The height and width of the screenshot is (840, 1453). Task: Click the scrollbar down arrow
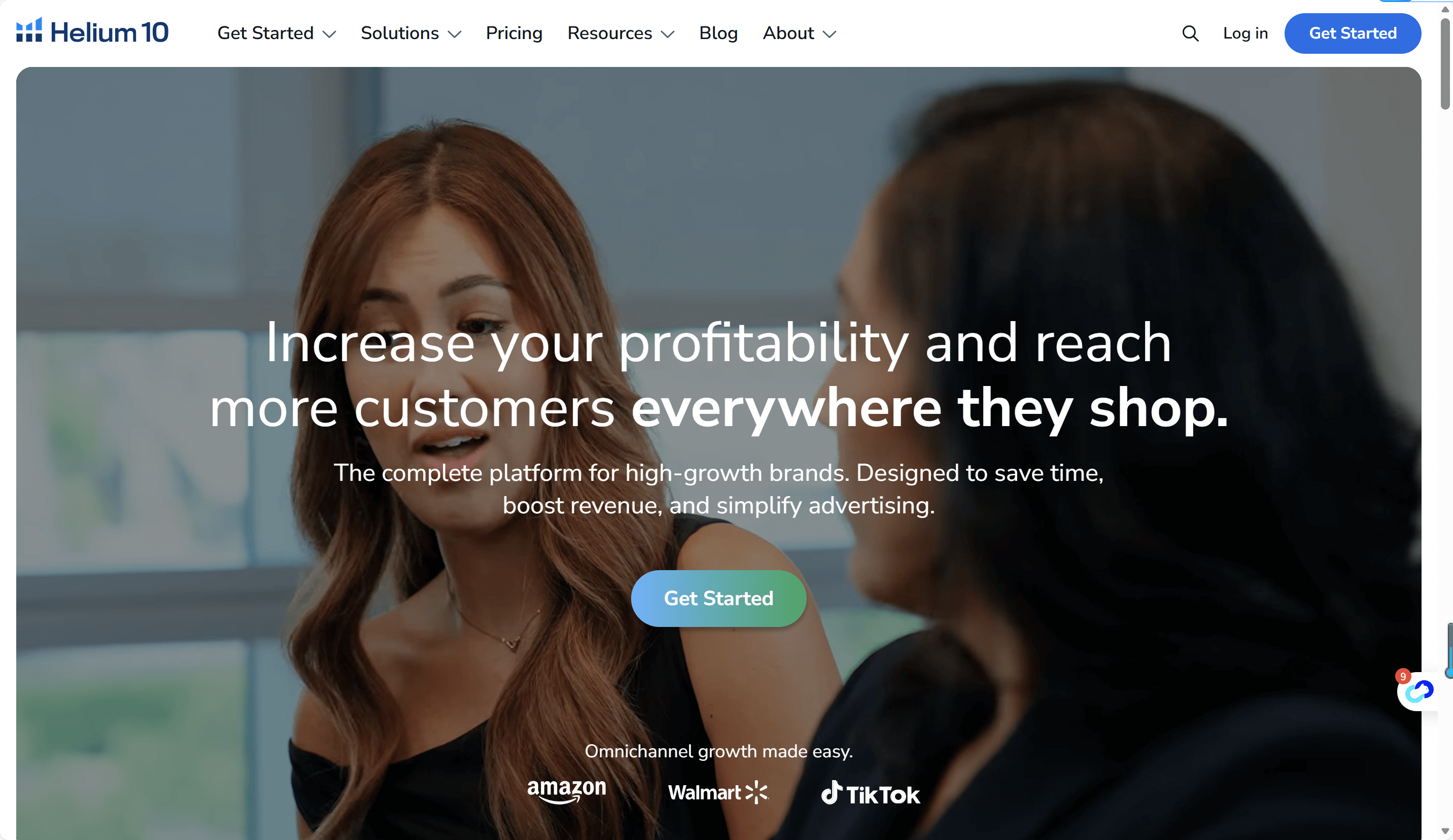(x=1445, y=831)
